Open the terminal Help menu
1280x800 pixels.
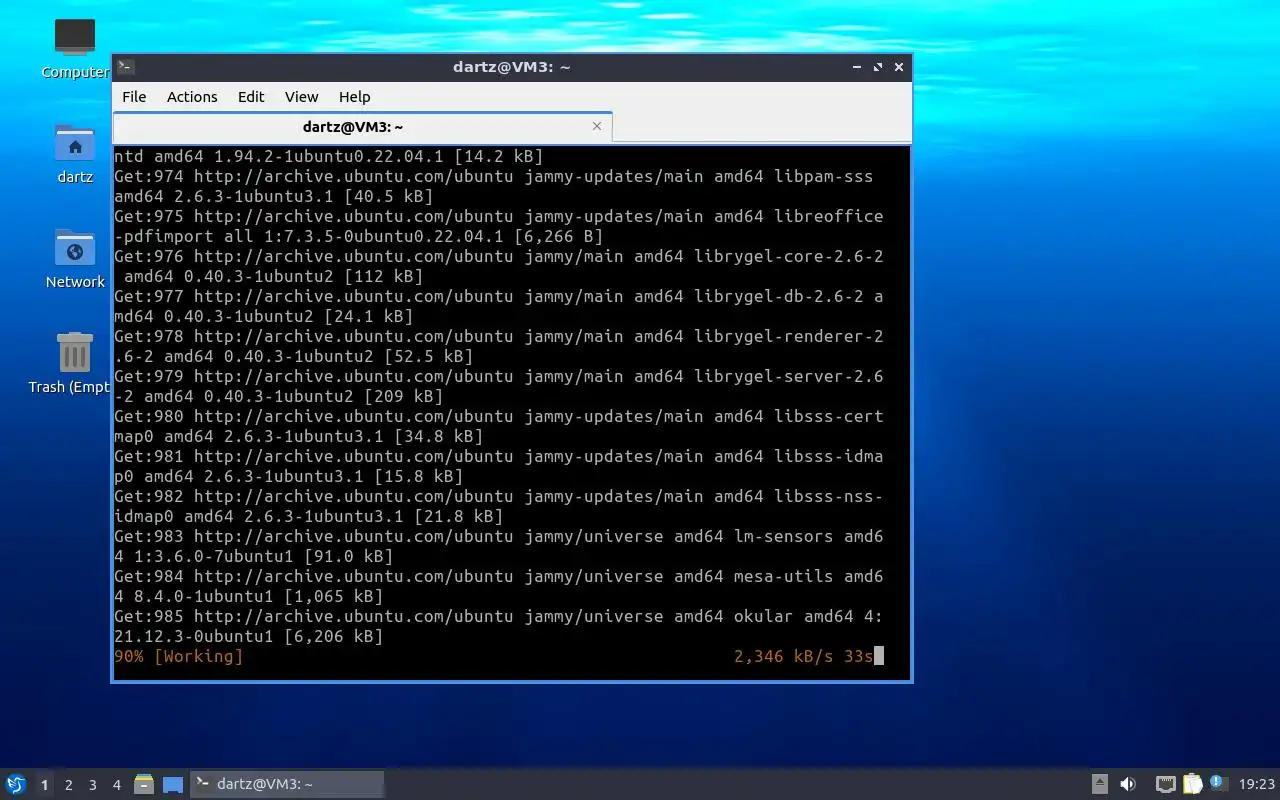click(x=354, y=97)
